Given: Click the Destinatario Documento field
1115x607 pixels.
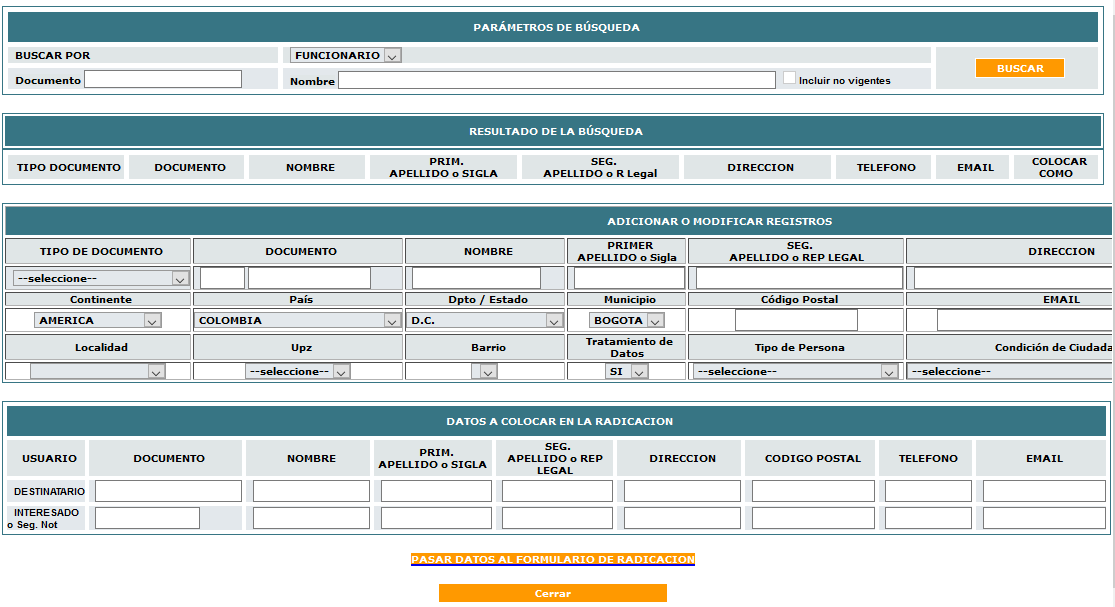Looking at the screenshot, I should click(x=169, y=491).
